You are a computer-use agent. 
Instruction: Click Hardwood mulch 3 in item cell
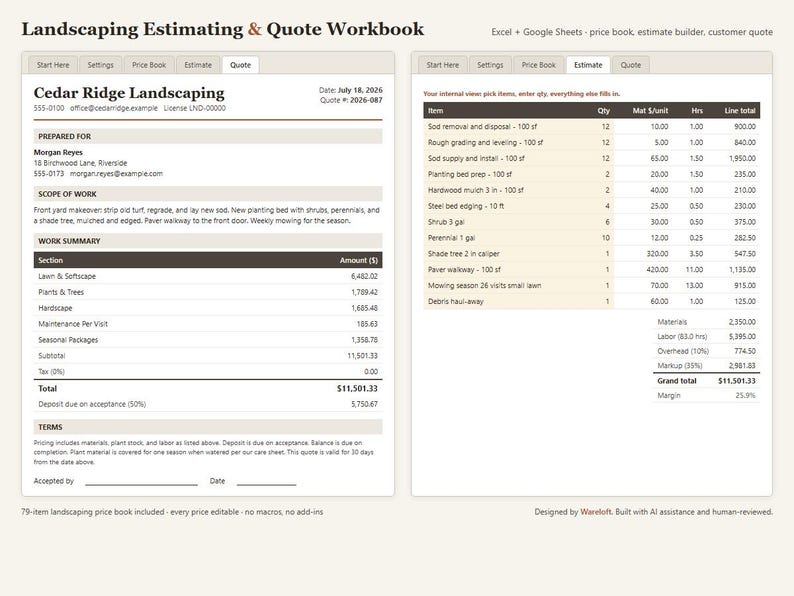click(506, 190)
